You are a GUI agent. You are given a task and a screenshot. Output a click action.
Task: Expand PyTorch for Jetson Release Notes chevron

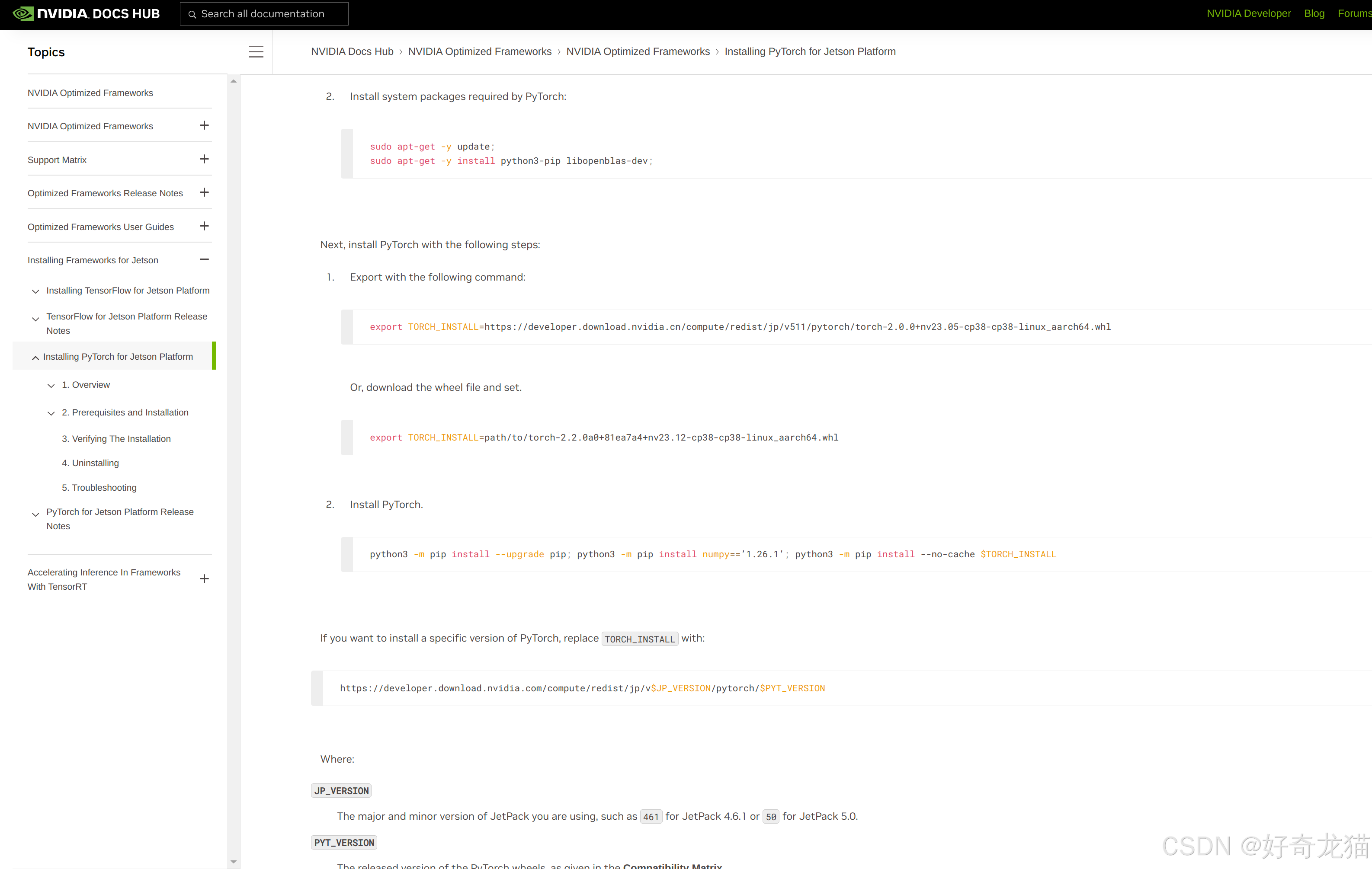coord(35,515)
